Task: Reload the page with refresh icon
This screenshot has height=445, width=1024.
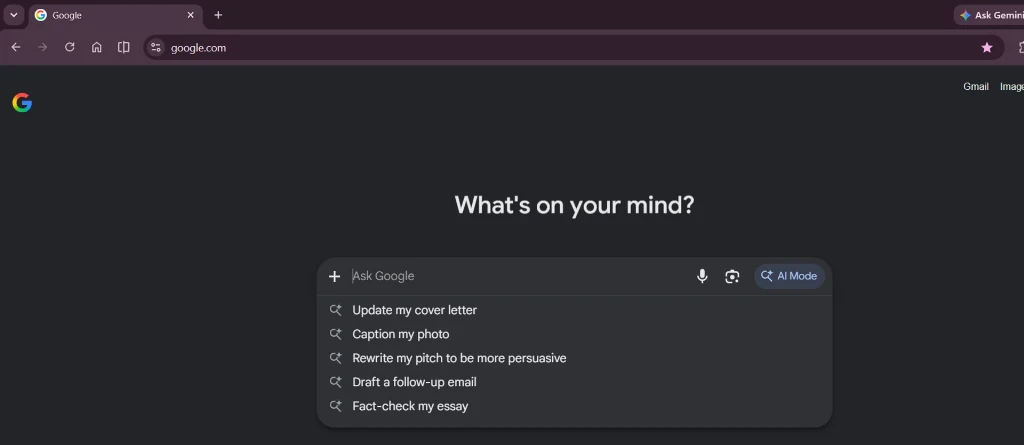Action: [69, 47]
